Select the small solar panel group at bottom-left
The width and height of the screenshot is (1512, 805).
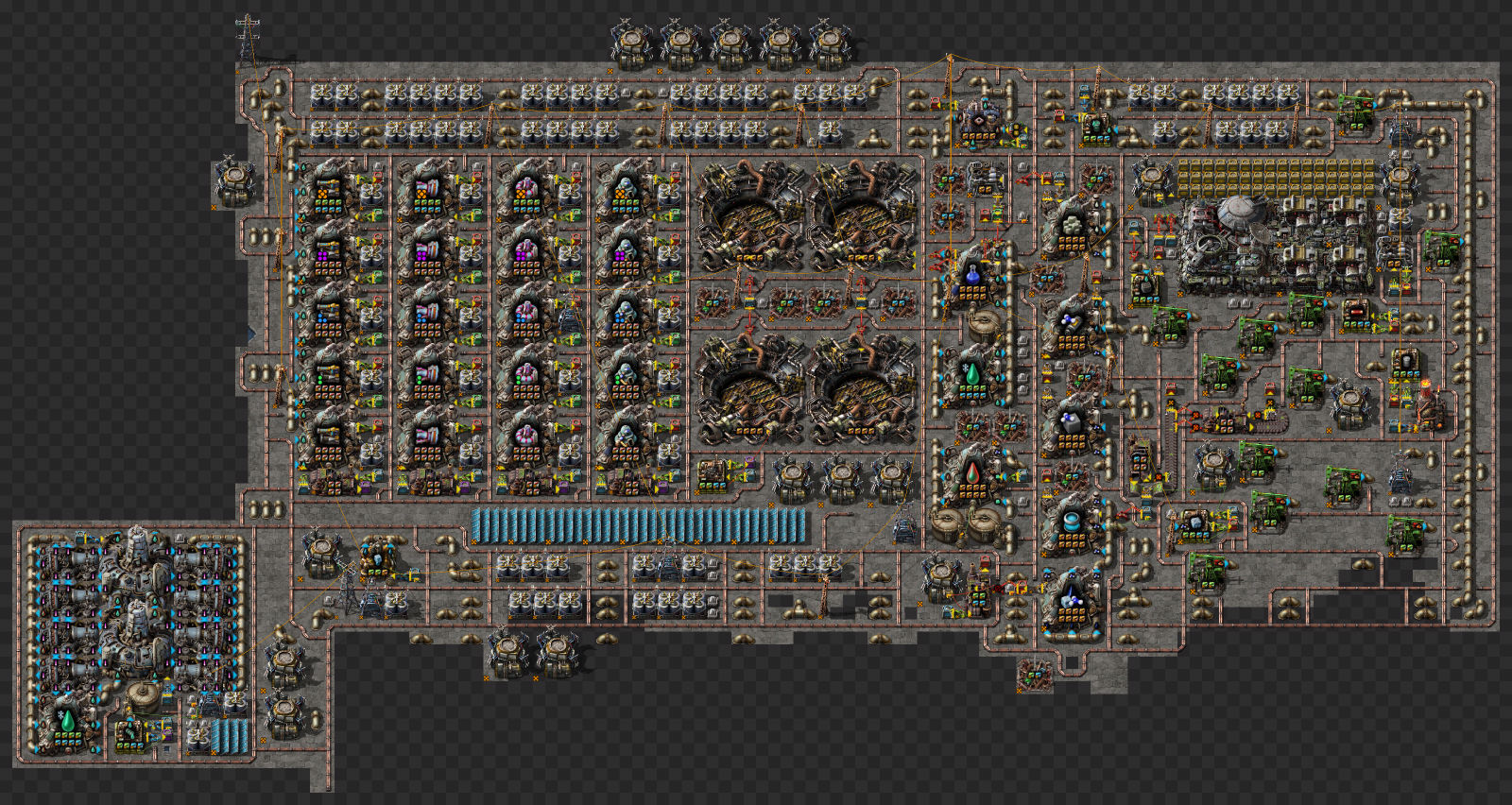click(x=231, y=736)
